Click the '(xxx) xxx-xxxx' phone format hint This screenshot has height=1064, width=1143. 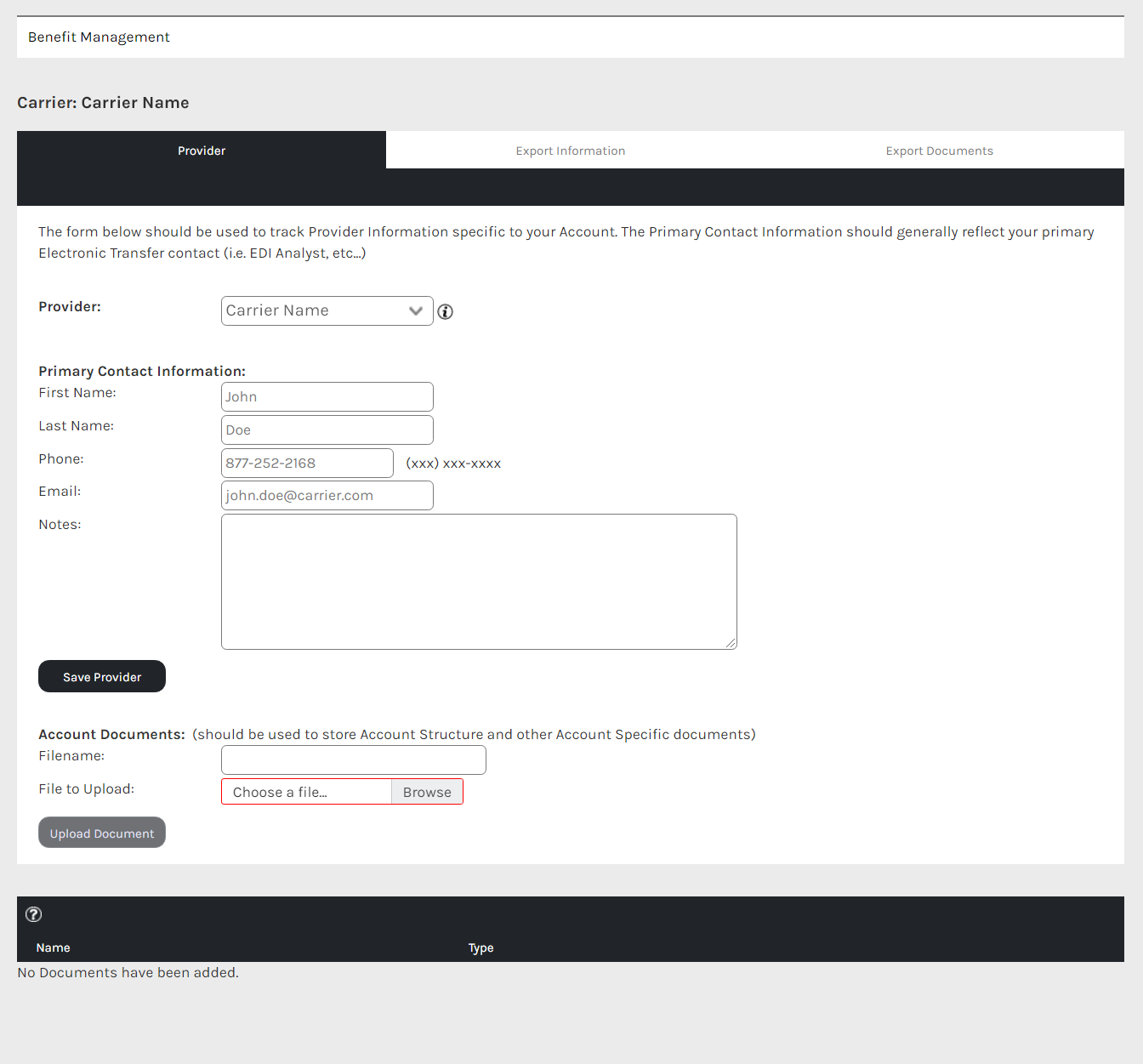(453, 464)
